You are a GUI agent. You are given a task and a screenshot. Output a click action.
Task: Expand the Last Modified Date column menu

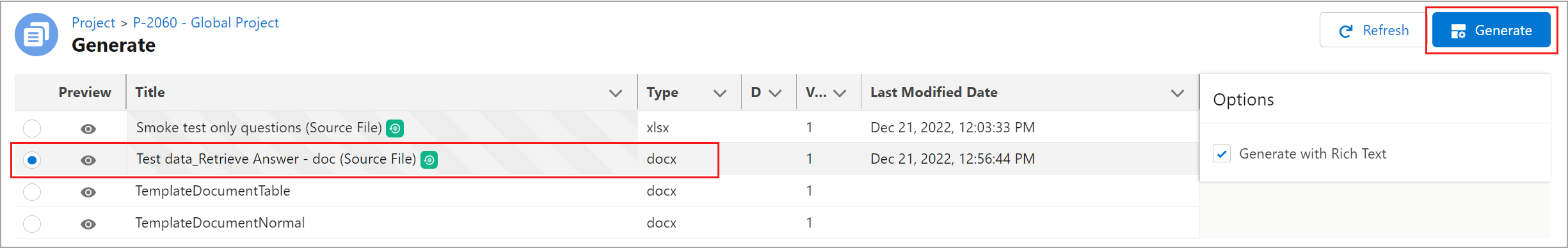pos(1178,93)
